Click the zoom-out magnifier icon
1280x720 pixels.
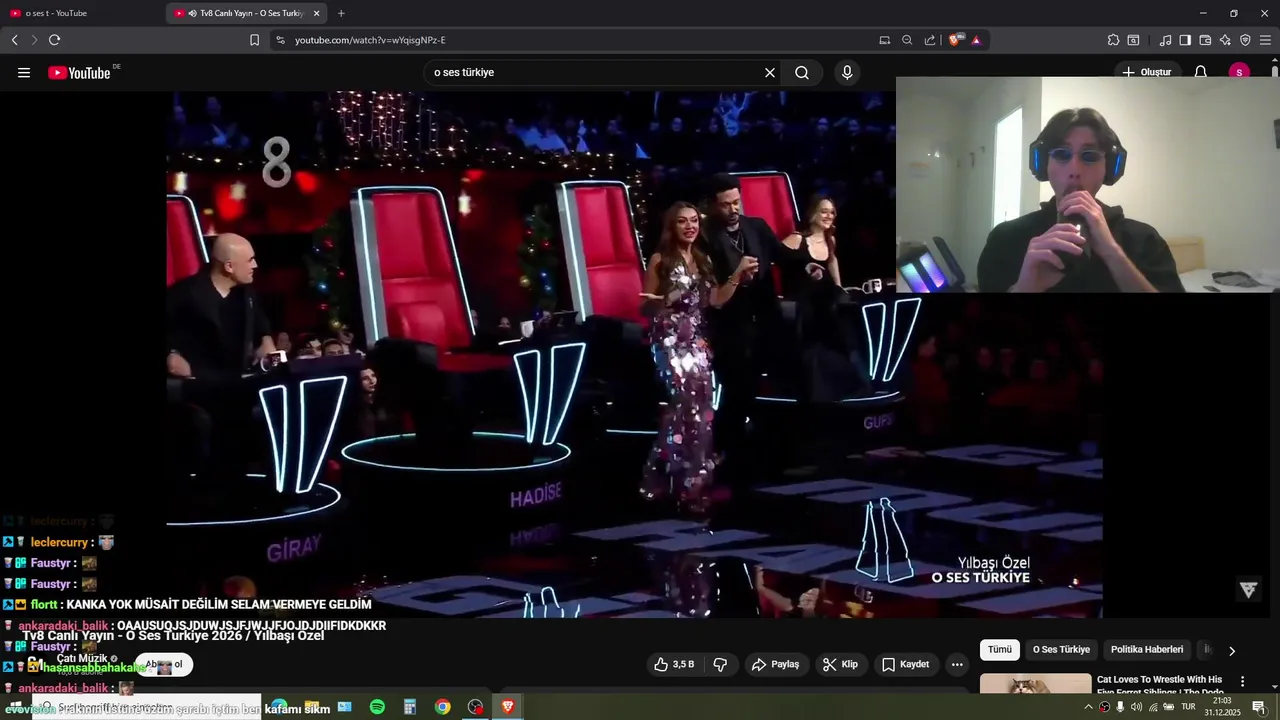(907, 40)
